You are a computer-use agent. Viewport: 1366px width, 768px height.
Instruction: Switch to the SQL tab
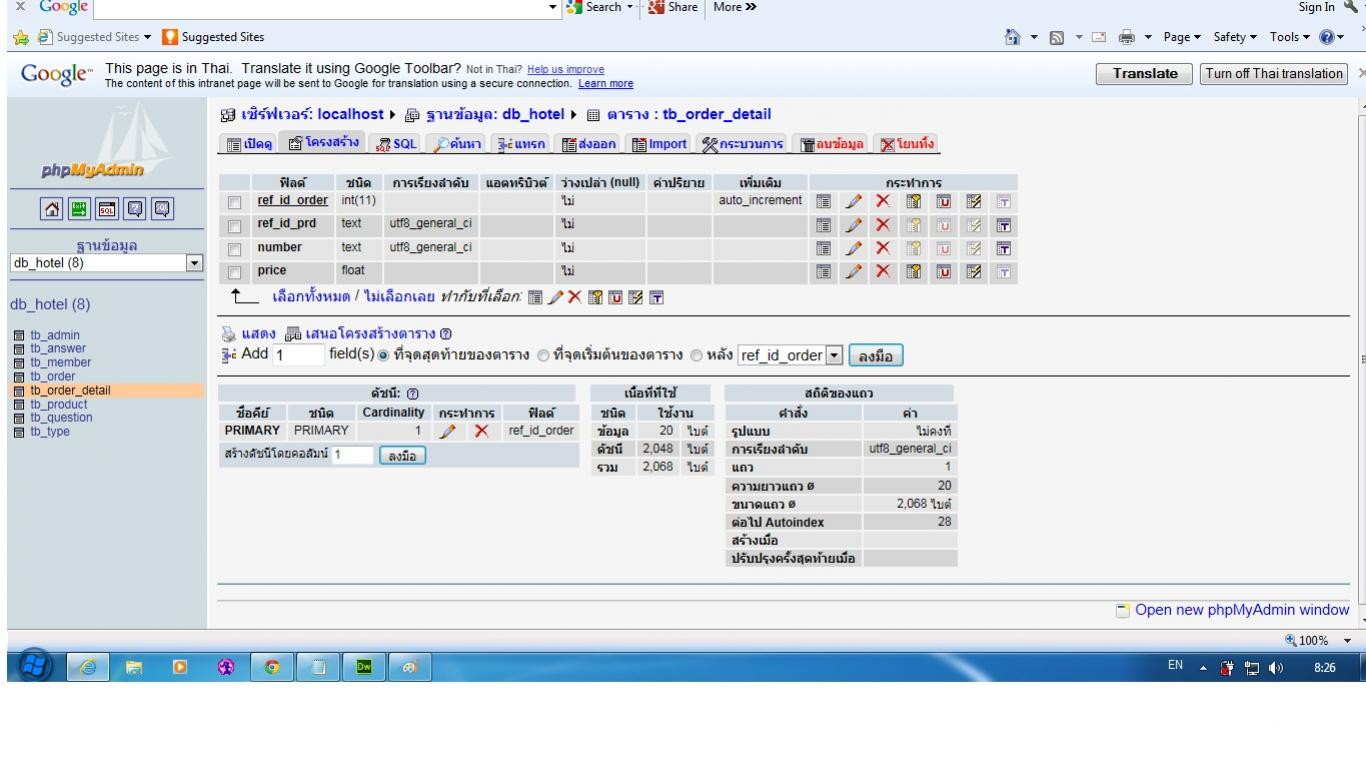tap(394, 144)
